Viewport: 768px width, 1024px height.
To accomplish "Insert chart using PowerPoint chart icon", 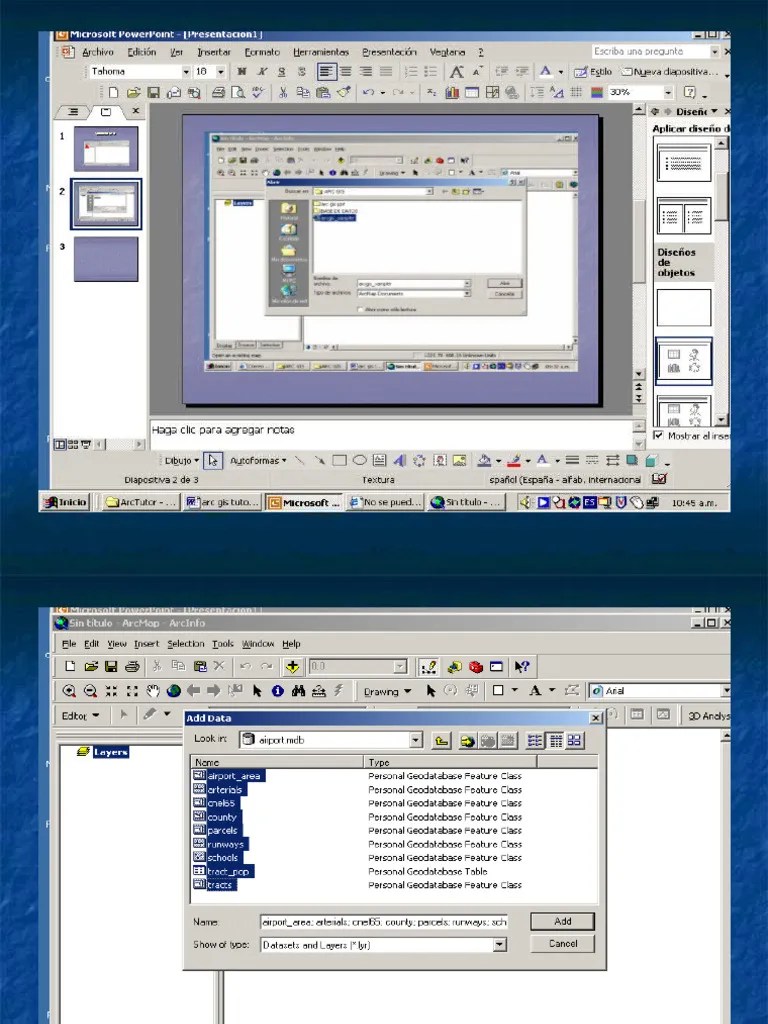I will [452, 93].
